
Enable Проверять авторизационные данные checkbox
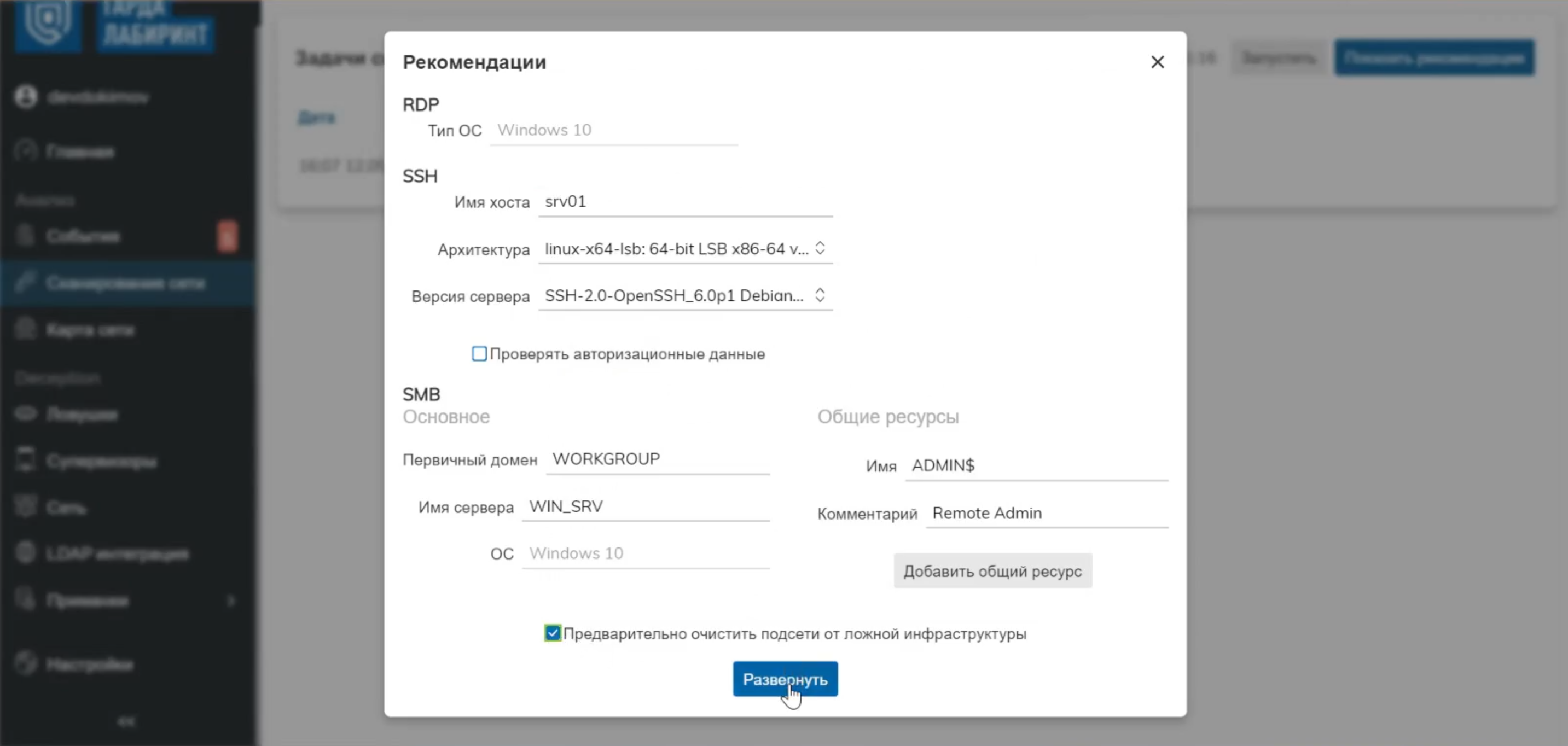480,353
